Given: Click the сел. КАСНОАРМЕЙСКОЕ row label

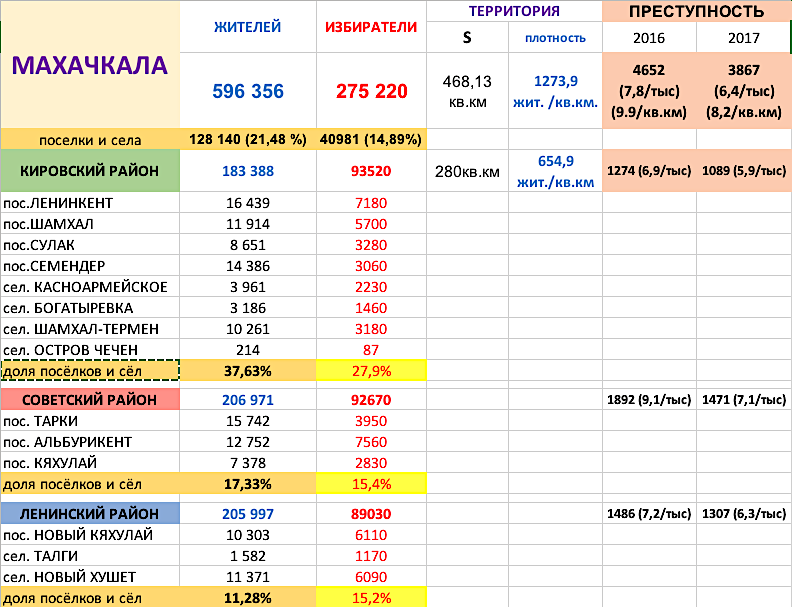Looking at the screenshot, I should point(90,287).
